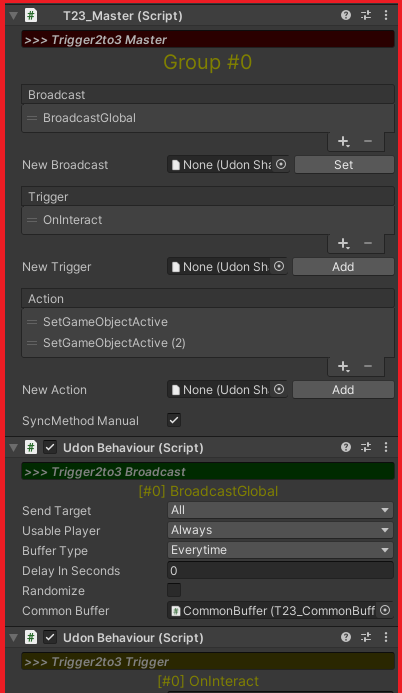The image size is (402, 693).
Task: Open object picker for Common Buffer field
Action: pos(385,610)
